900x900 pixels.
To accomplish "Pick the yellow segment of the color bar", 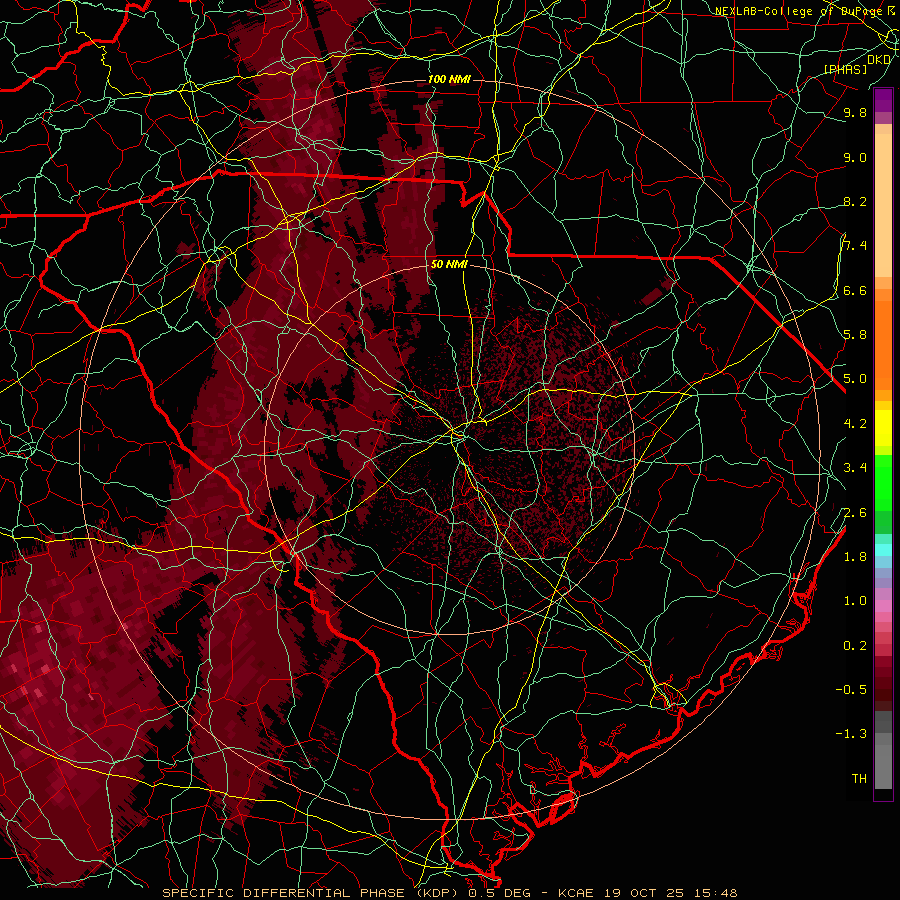I will tap(883, 428).
